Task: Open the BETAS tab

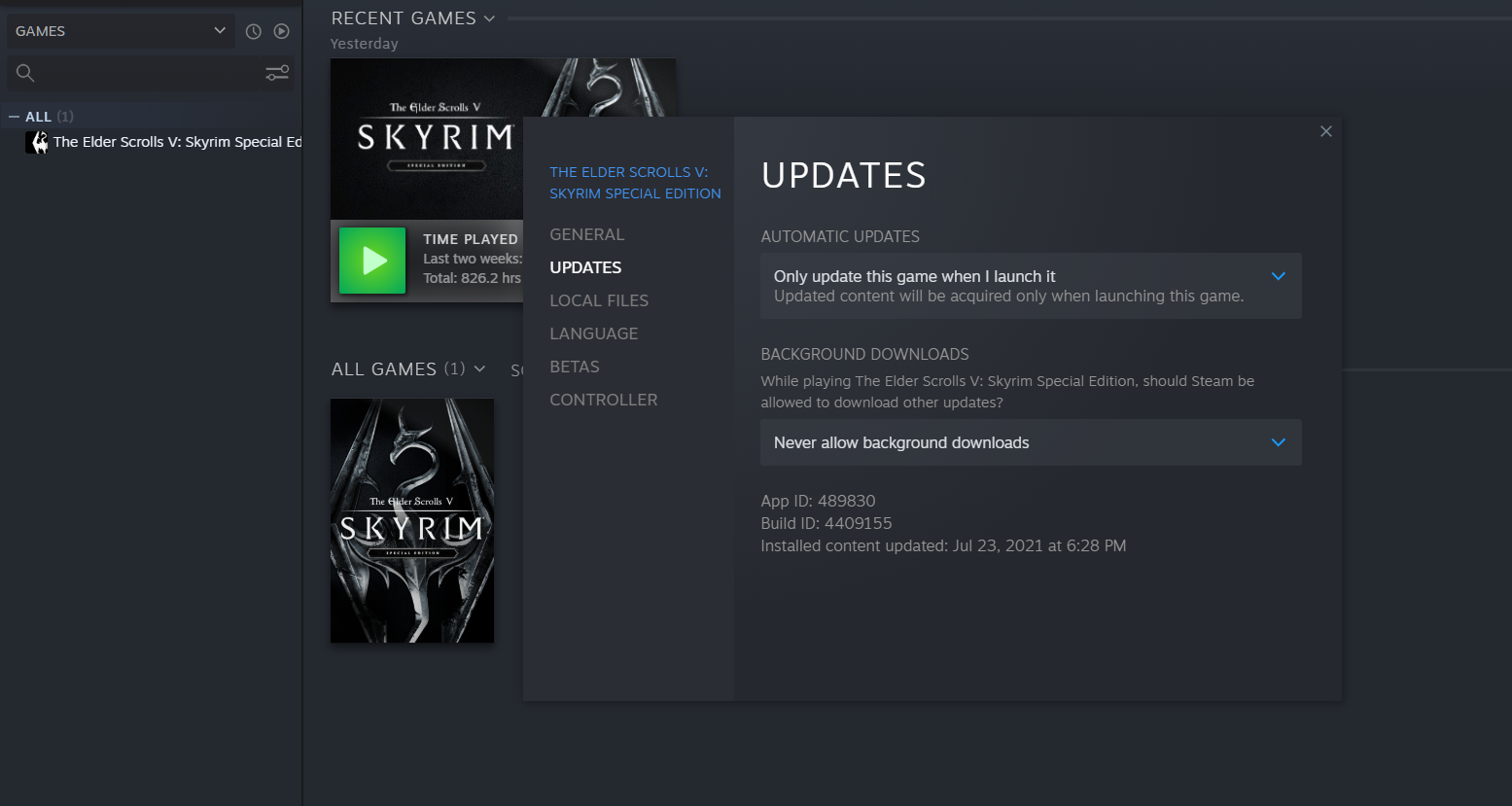Action: pos(575,367)
